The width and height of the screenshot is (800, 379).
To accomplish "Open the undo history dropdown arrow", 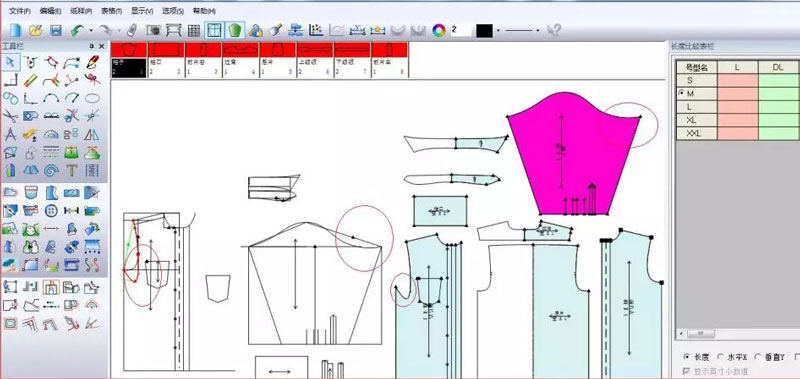I will tap(91, 31).
